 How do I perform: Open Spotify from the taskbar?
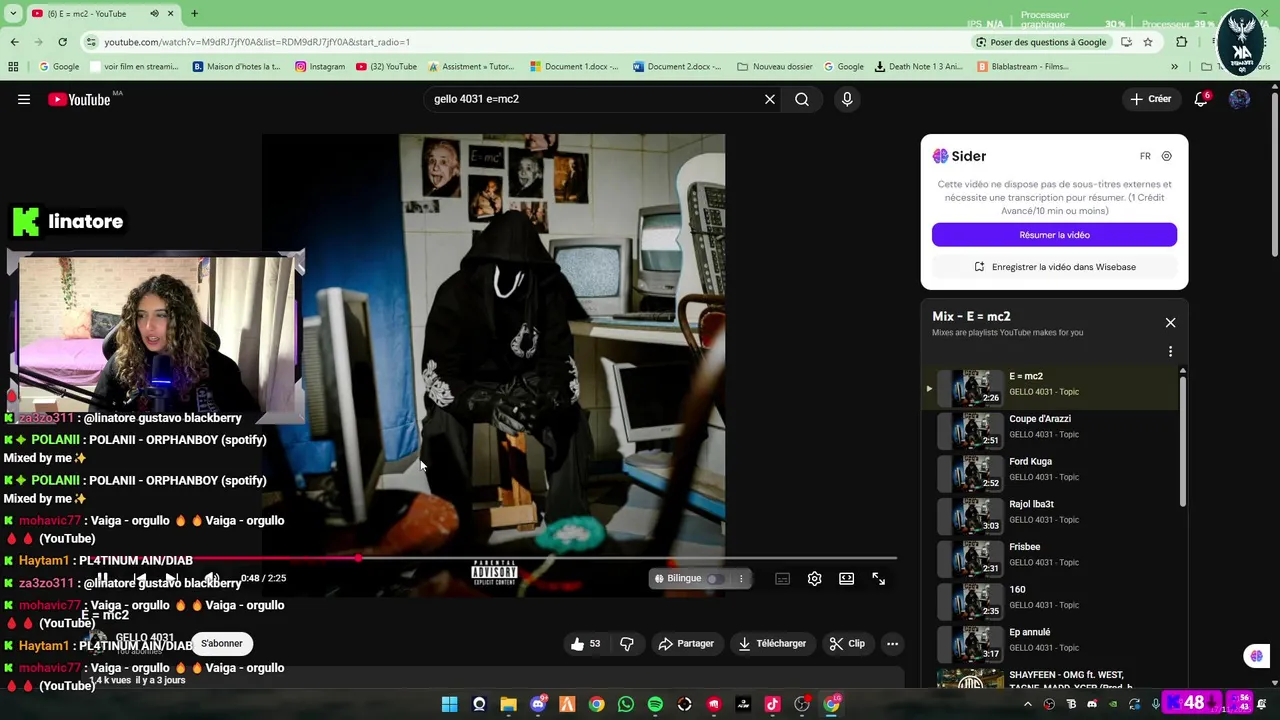point(655,704)
